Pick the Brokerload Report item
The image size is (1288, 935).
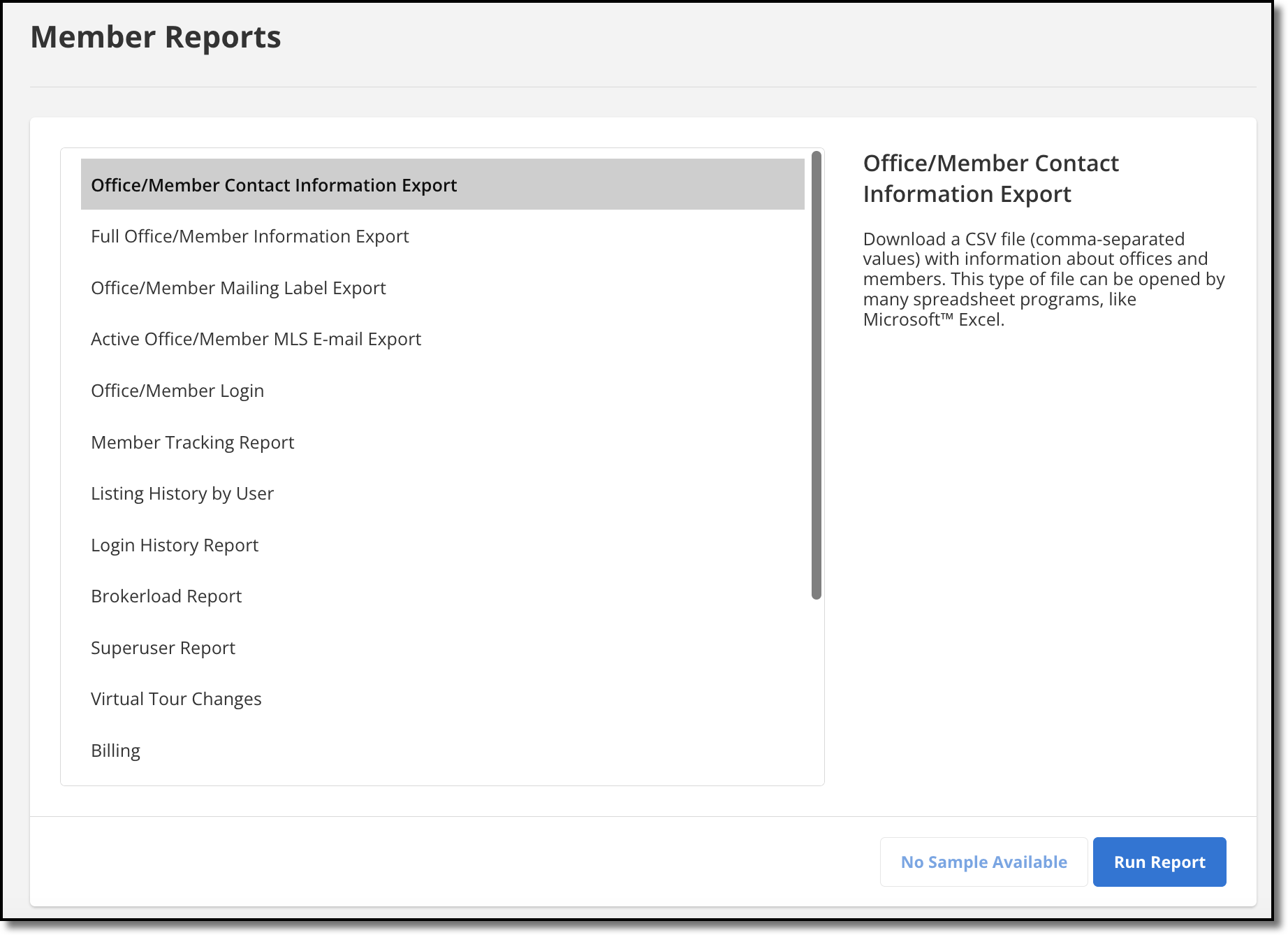[x=442, y=596]
